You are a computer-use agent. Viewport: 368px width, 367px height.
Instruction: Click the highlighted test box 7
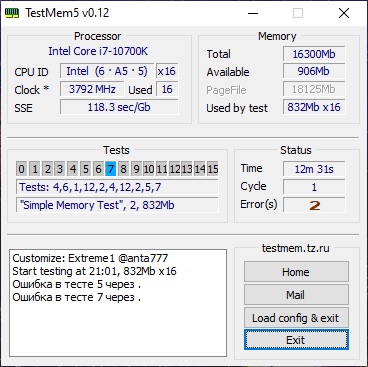tap(111, 169)
